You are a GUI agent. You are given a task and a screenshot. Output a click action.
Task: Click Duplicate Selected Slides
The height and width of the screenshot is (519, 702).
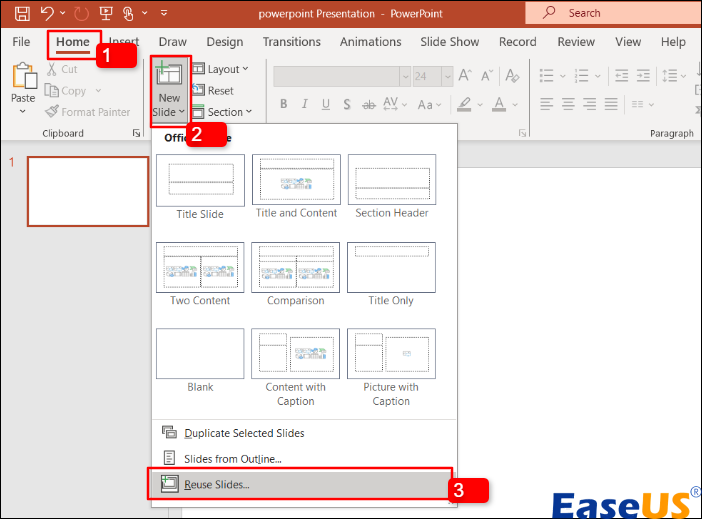(244, 433)
